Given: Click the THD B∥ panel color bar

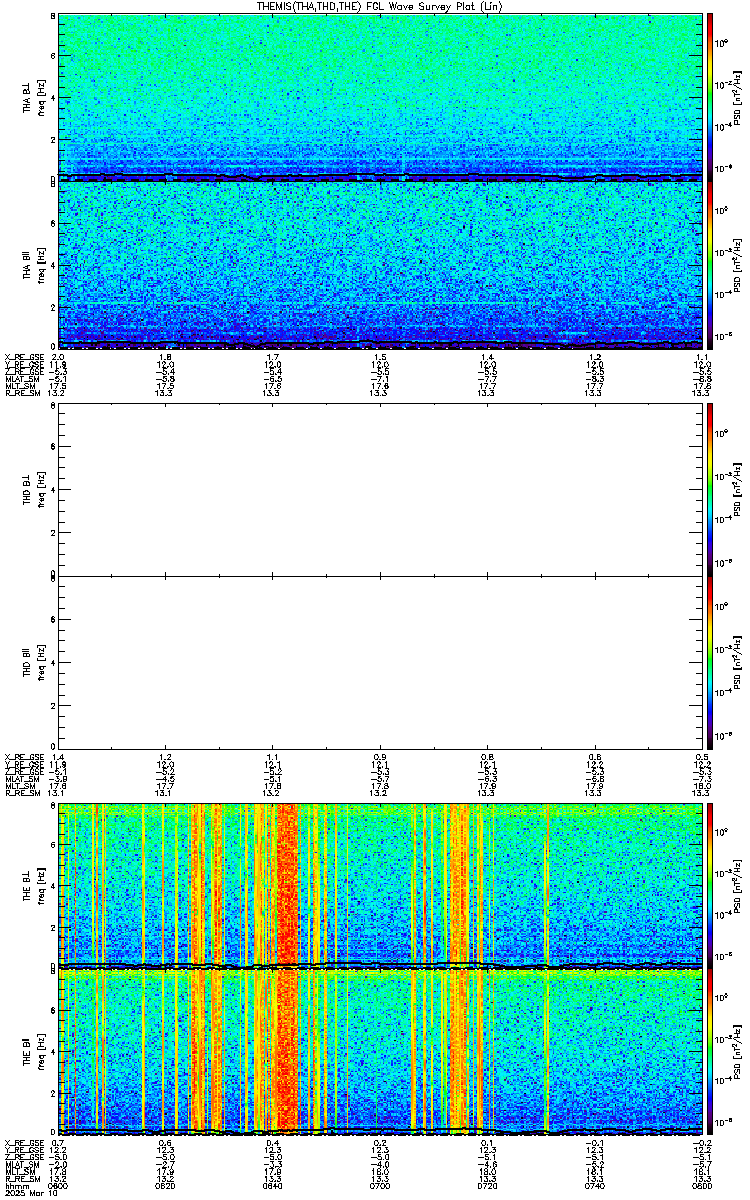Looking at the screenshot, I should tap(709, 661).
